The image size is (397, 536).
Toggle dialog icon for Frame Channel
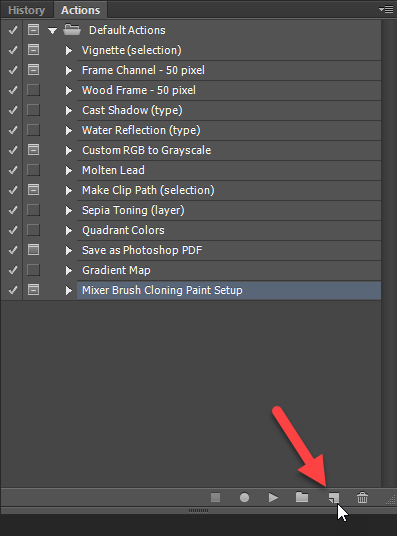33,70
